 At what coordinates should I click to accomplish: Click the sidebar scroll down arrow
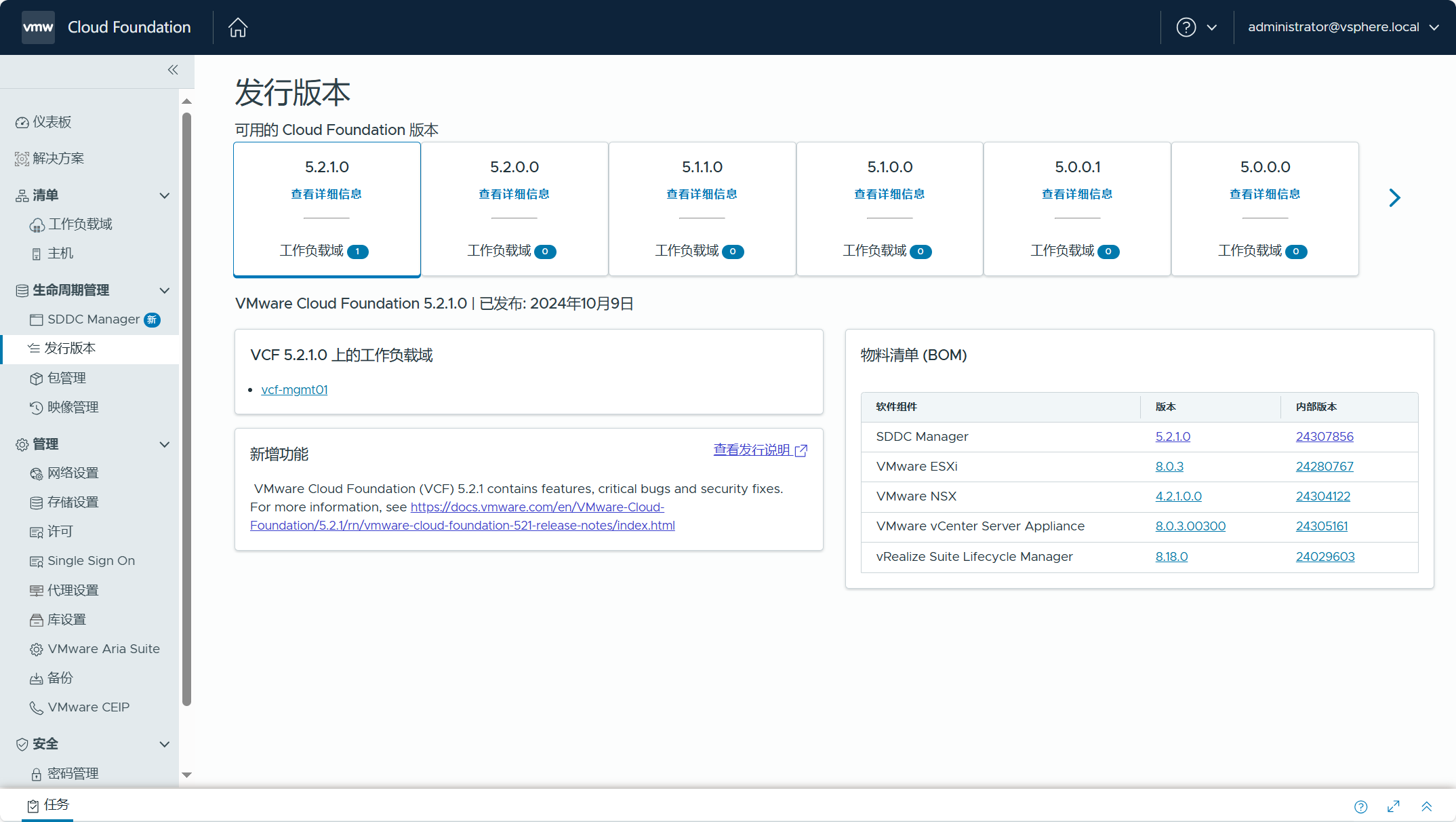pos(187,775)
